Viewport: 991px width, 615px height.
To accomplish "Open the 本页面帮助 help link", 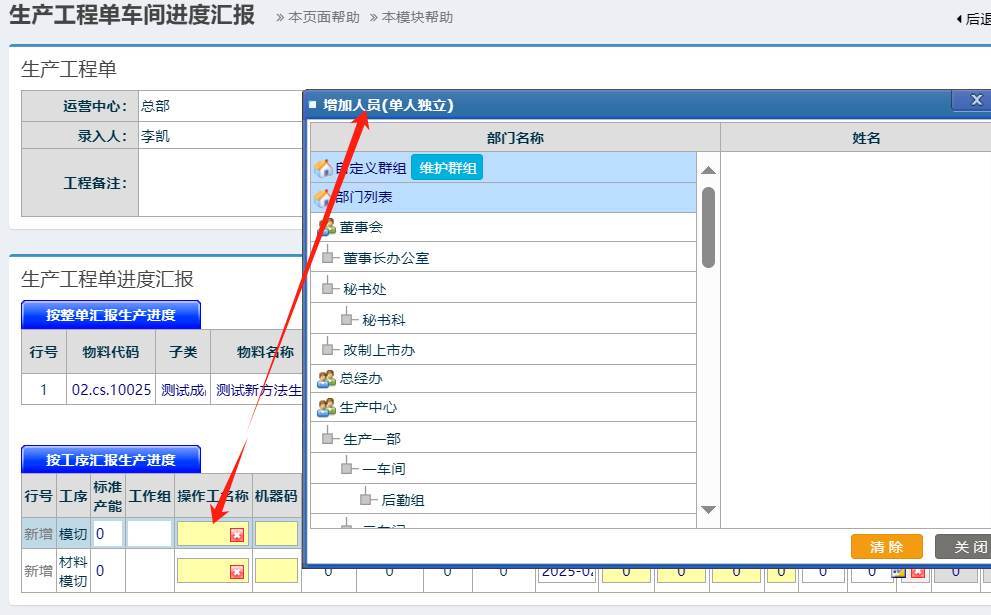I will coord(323,18).
